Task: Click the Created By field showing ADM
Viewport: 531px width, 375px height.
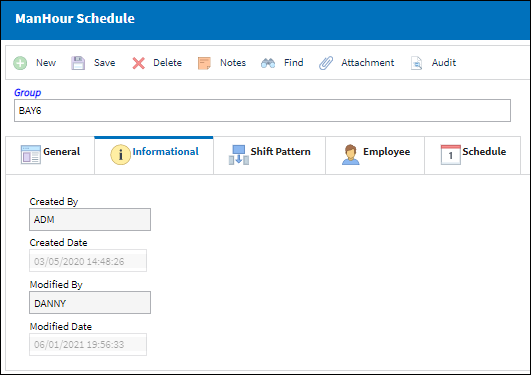Action: pyautogui.click(x=90, y=220)
